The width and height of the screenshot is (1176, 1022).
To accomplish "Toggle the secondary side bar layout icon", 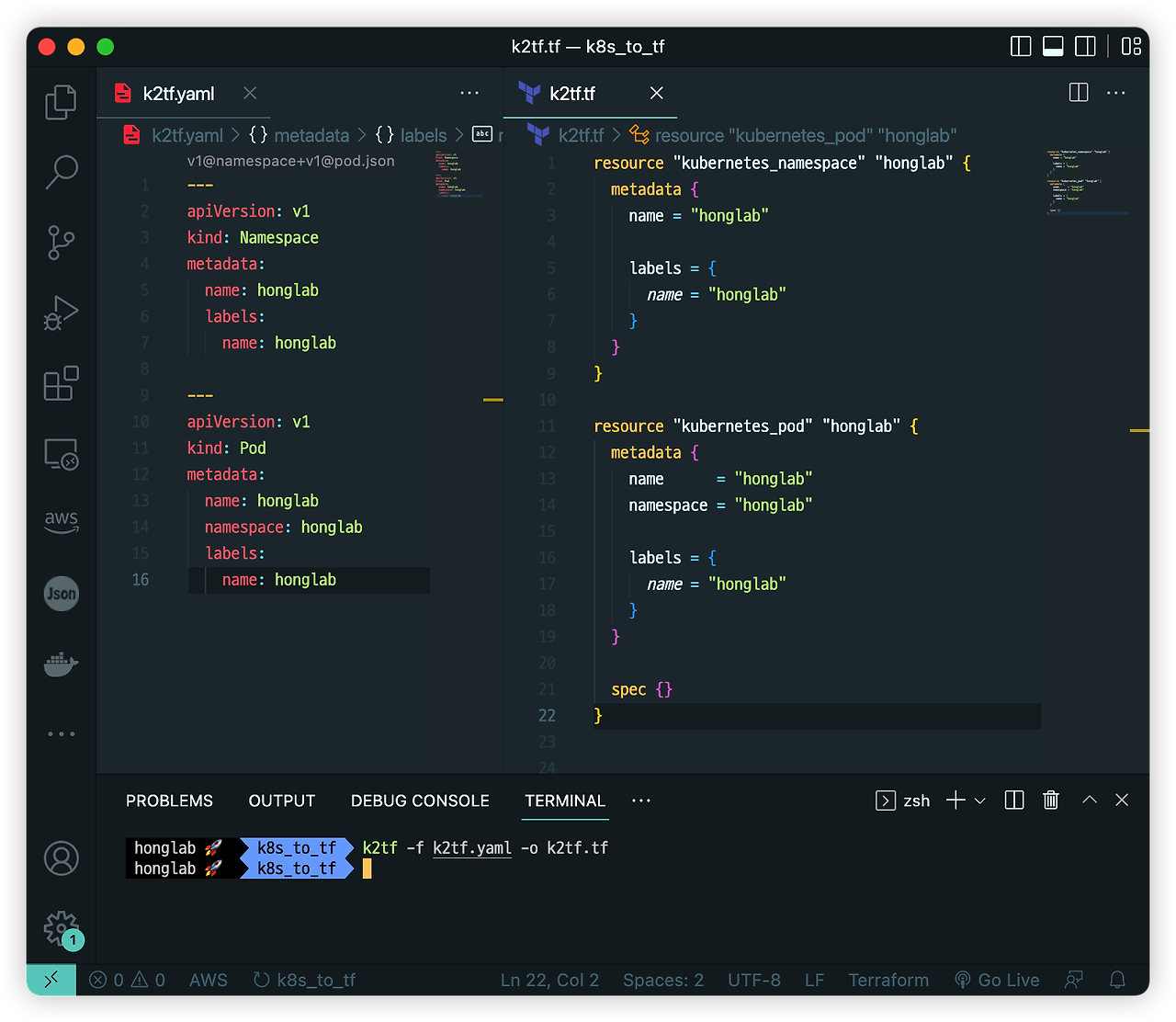I will point(1085,46).
